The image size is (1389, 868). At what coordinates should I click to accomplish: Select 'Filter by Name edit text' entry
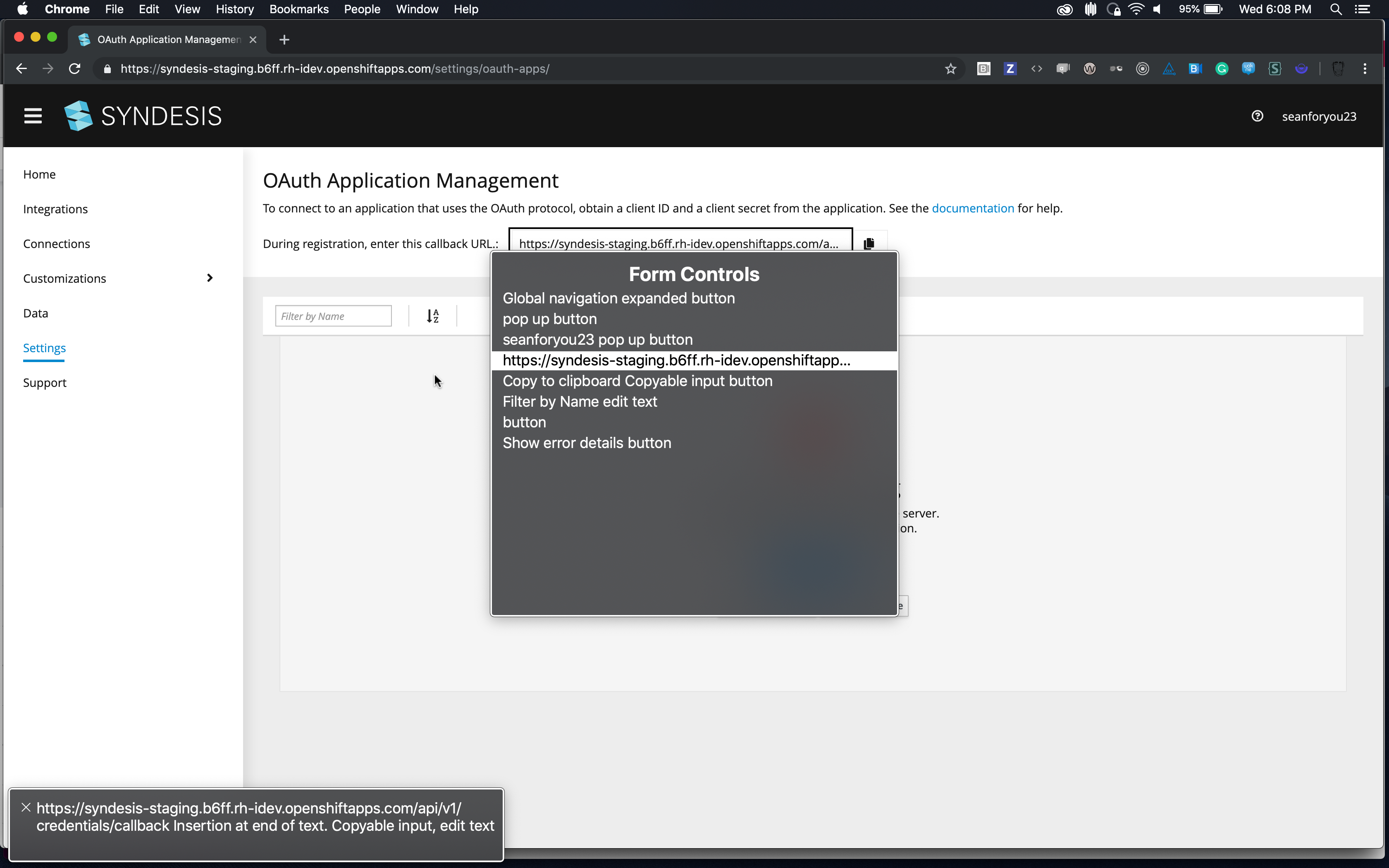point(694,401)
